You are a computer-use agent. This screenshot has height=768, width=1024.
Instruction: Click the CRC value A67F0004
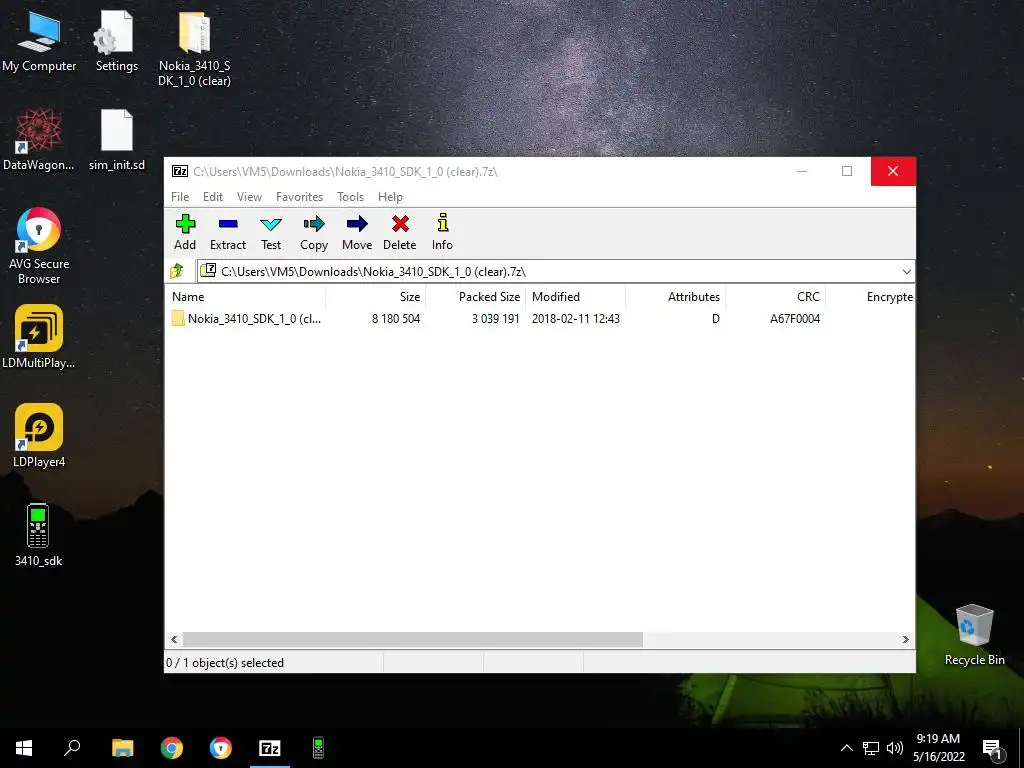click(795, 319)
